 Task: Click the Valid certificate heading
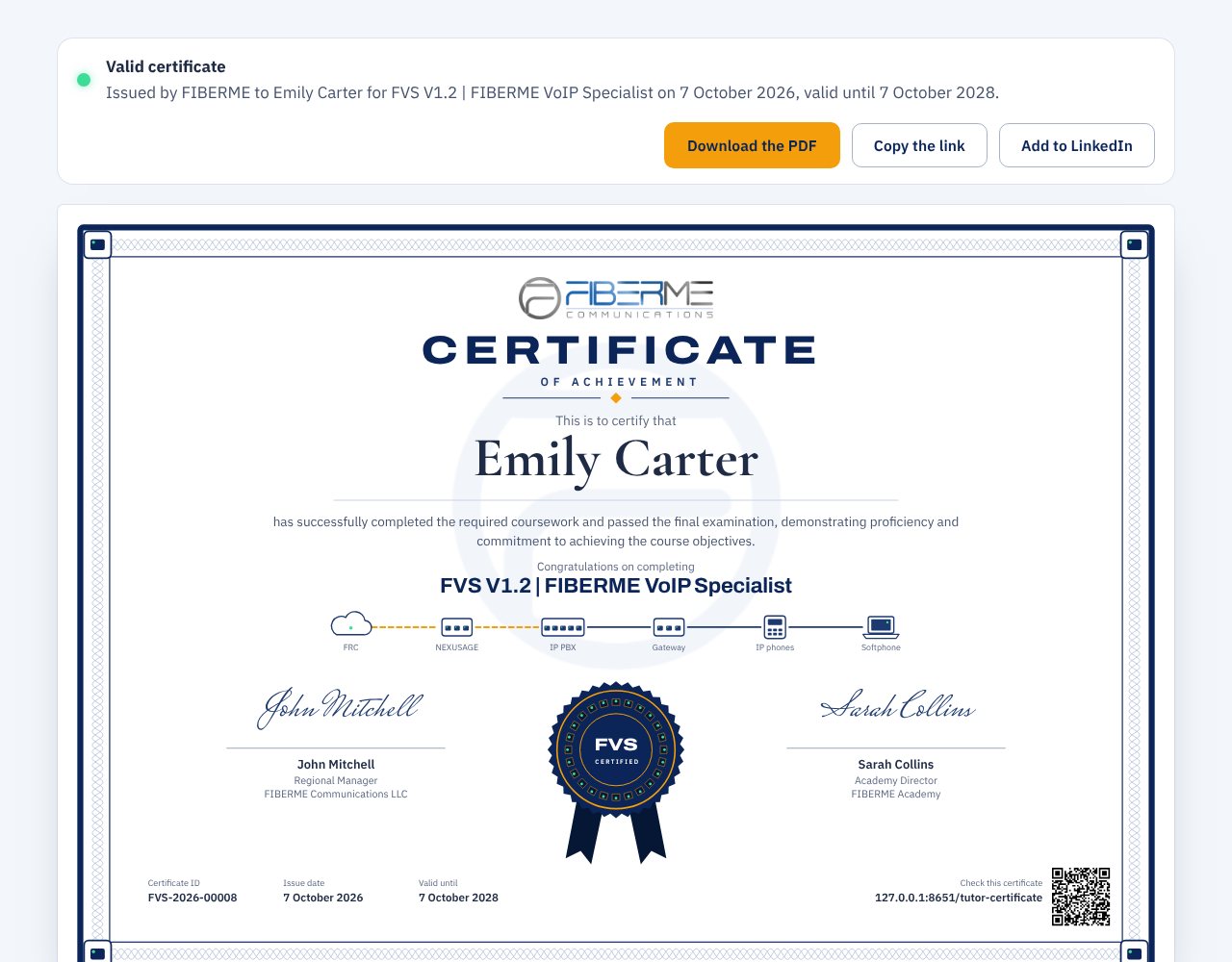point(166,66)
